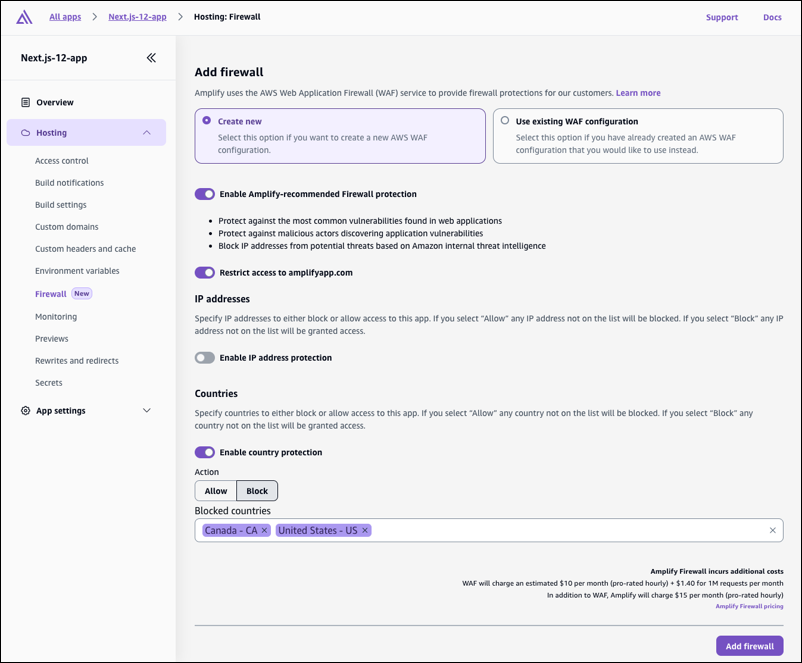This screenshot has width=802, height=663.
Task: Turn off Restrict access to amplifyapp.com
Action: (x=205, y=272)
